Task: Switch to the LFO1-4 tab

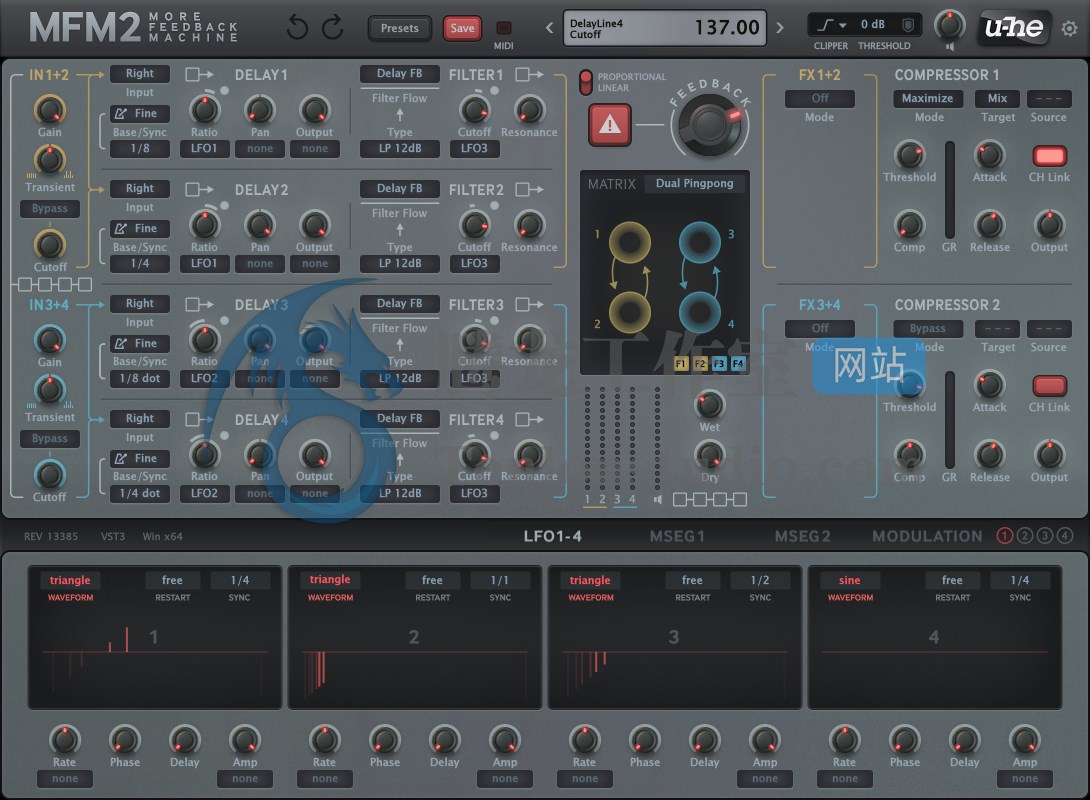Action: (553, 536)
